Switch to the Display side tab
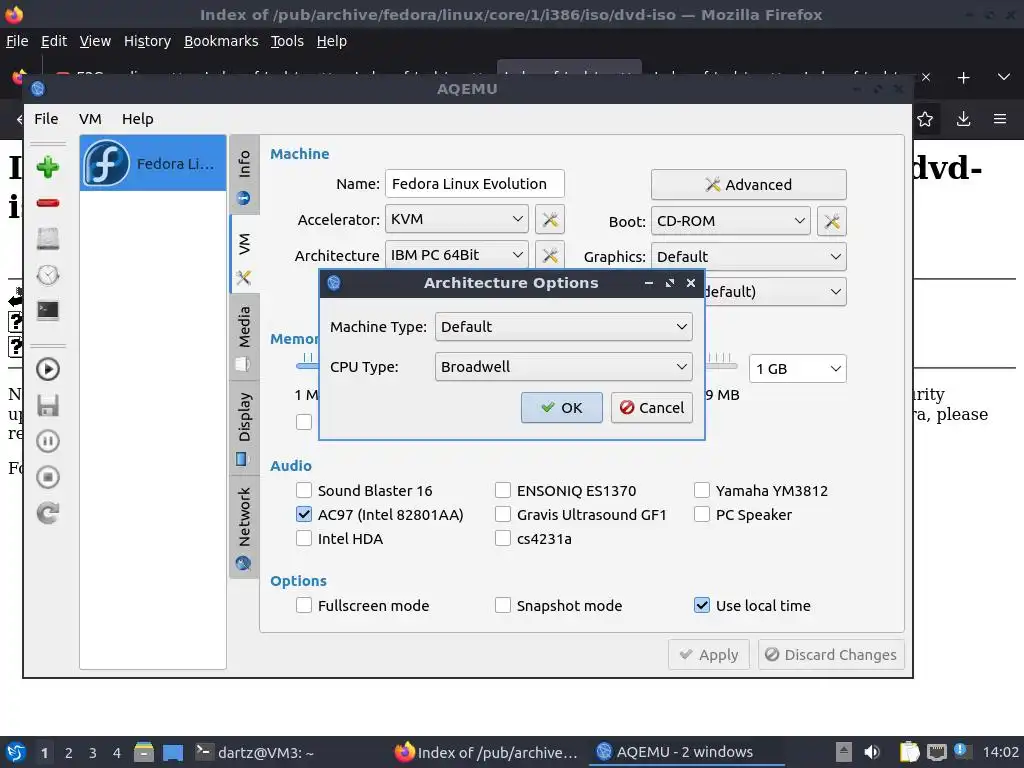 pyautogui.click(x=244, y=428)
